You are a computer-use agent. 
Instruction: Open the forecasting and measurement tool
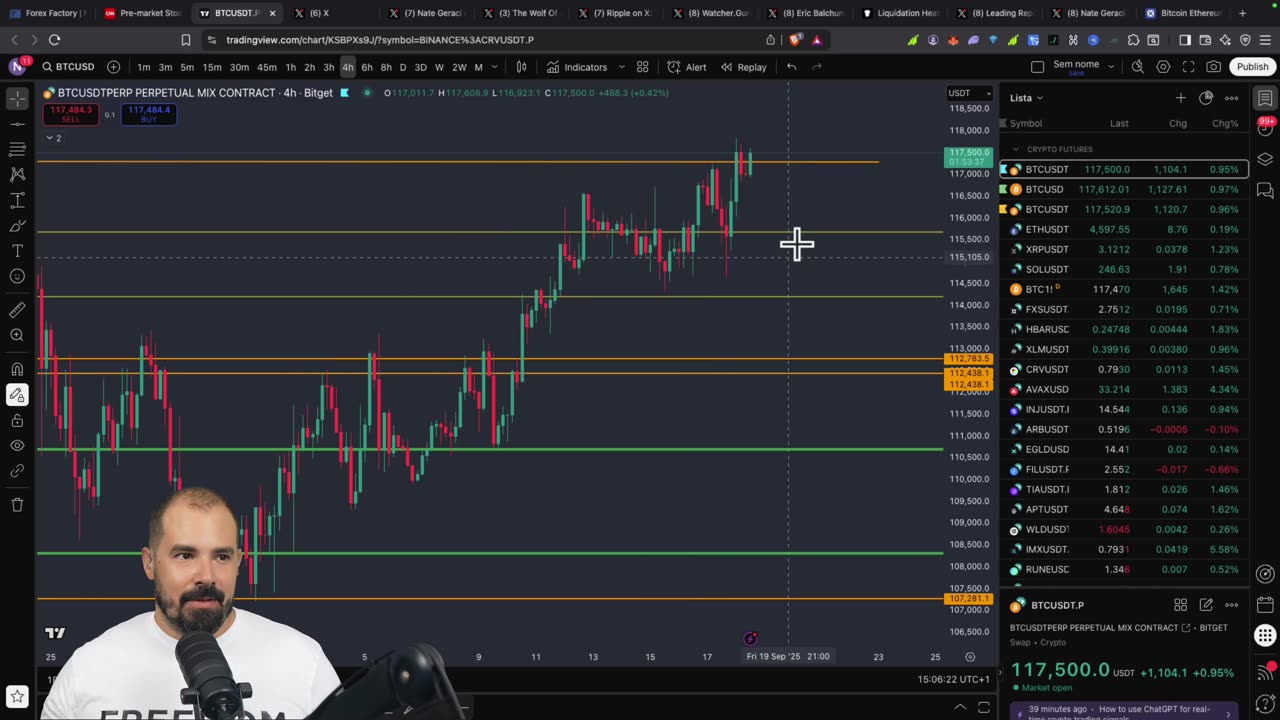[x=17, y=200]
